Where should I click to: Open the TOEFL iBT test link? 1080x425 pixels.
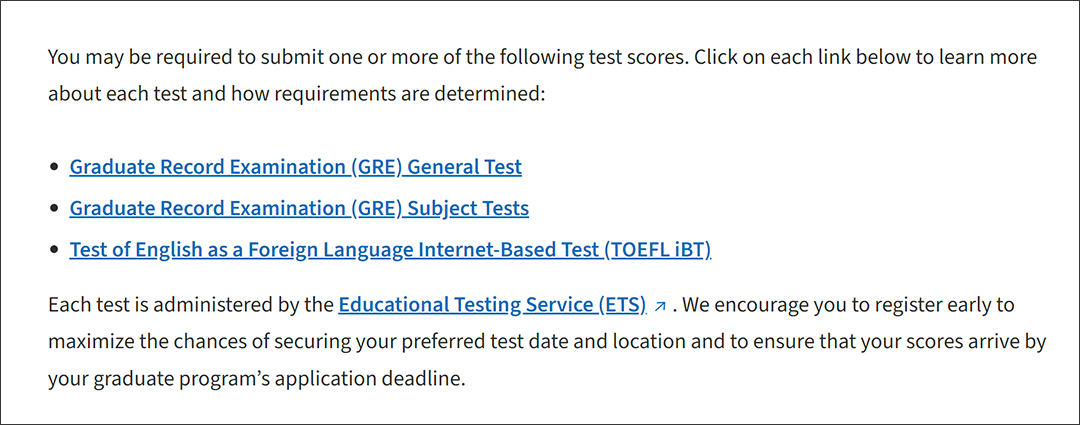click(390, 250)
